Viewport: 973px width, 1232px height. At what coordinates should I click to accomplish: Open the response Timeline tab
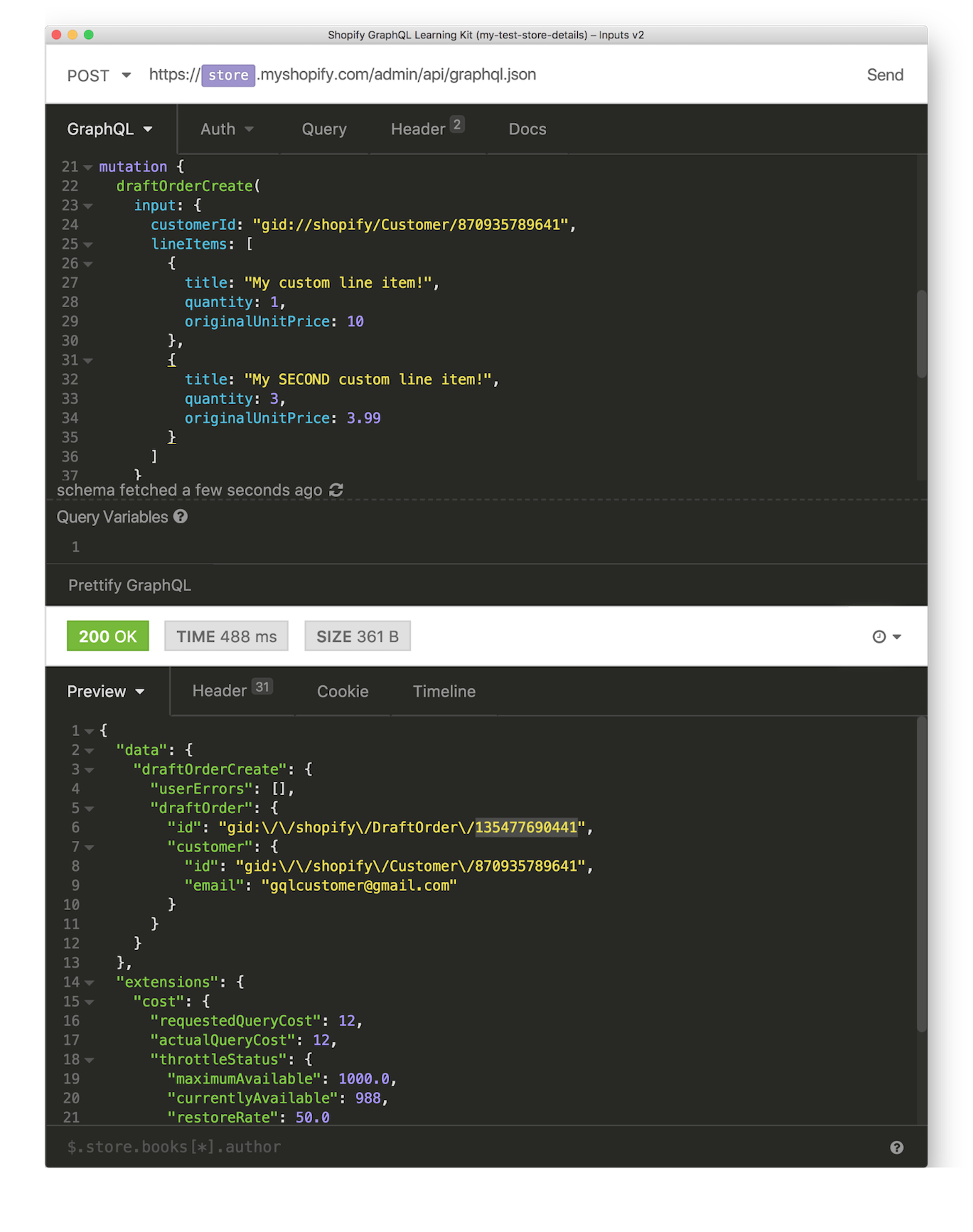(x=444, y=692)
